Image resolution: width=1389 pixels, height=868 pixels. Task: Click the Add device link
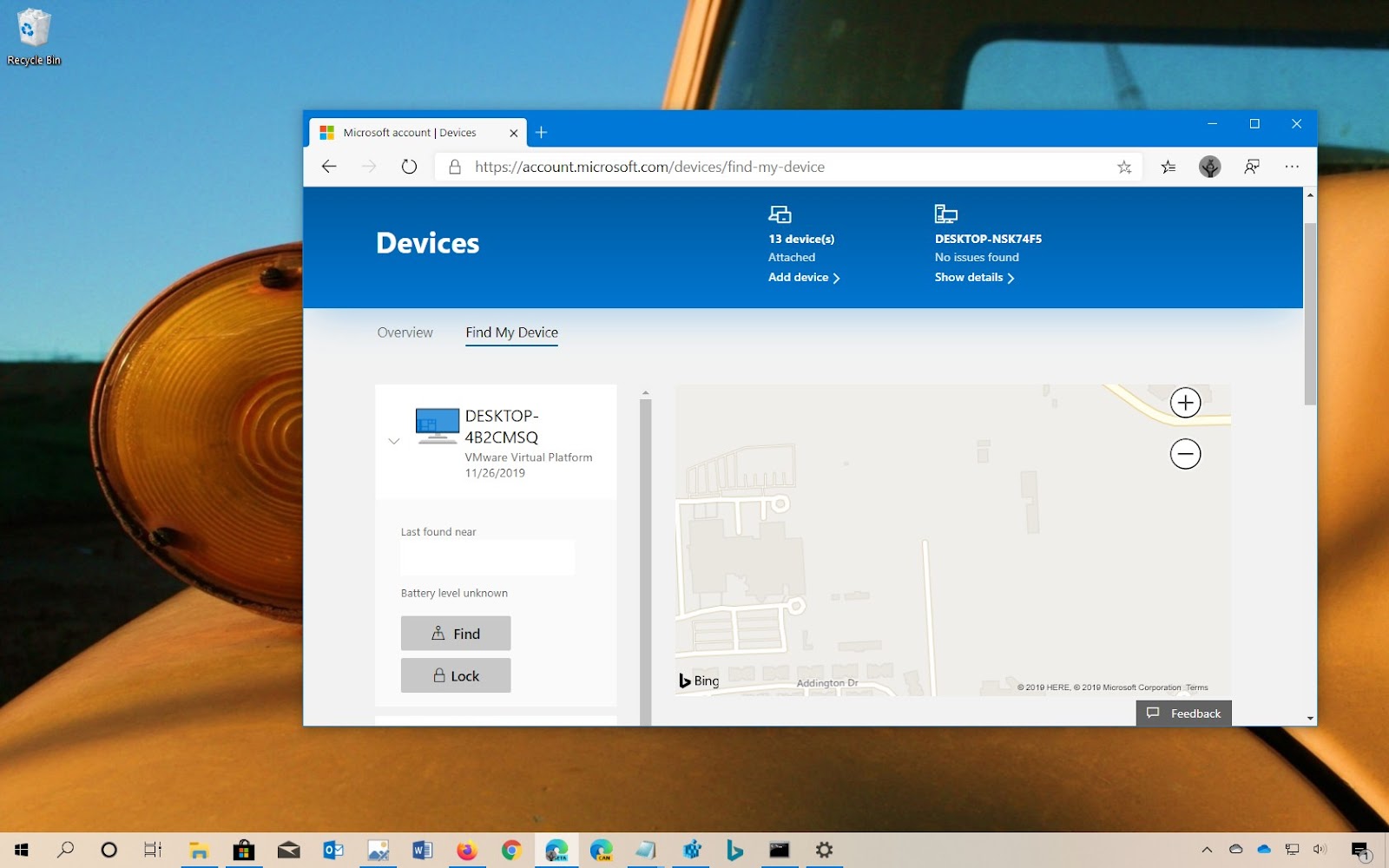(x=804, y=278)
